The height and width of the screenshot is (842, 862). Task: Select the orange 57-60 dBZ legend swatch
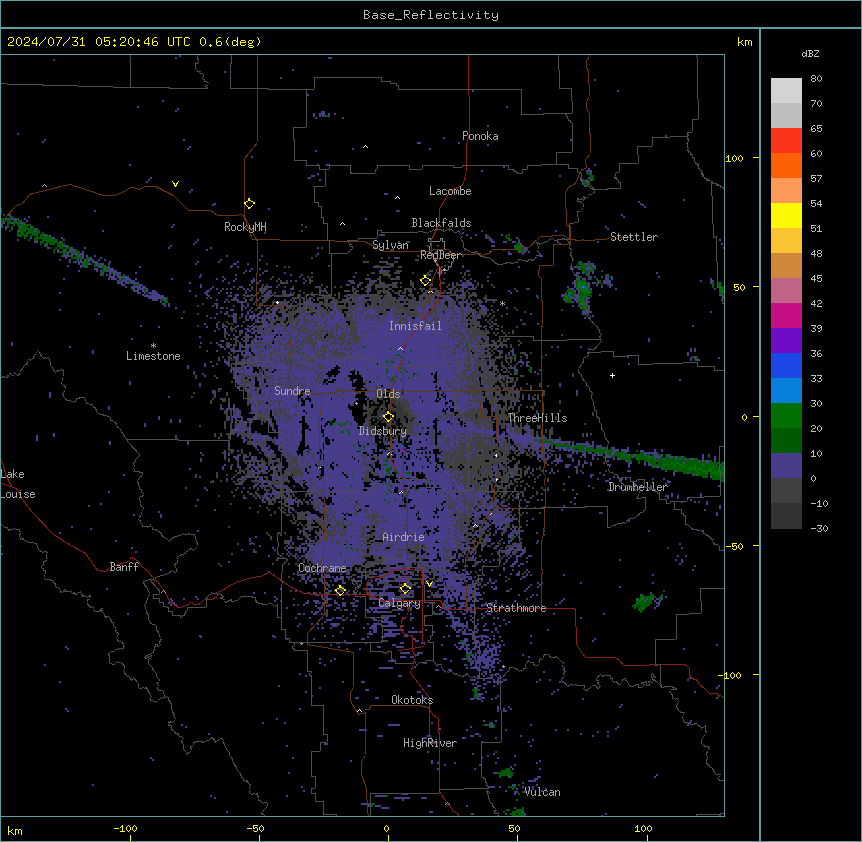pyautogui.click(x=786, y=165)
